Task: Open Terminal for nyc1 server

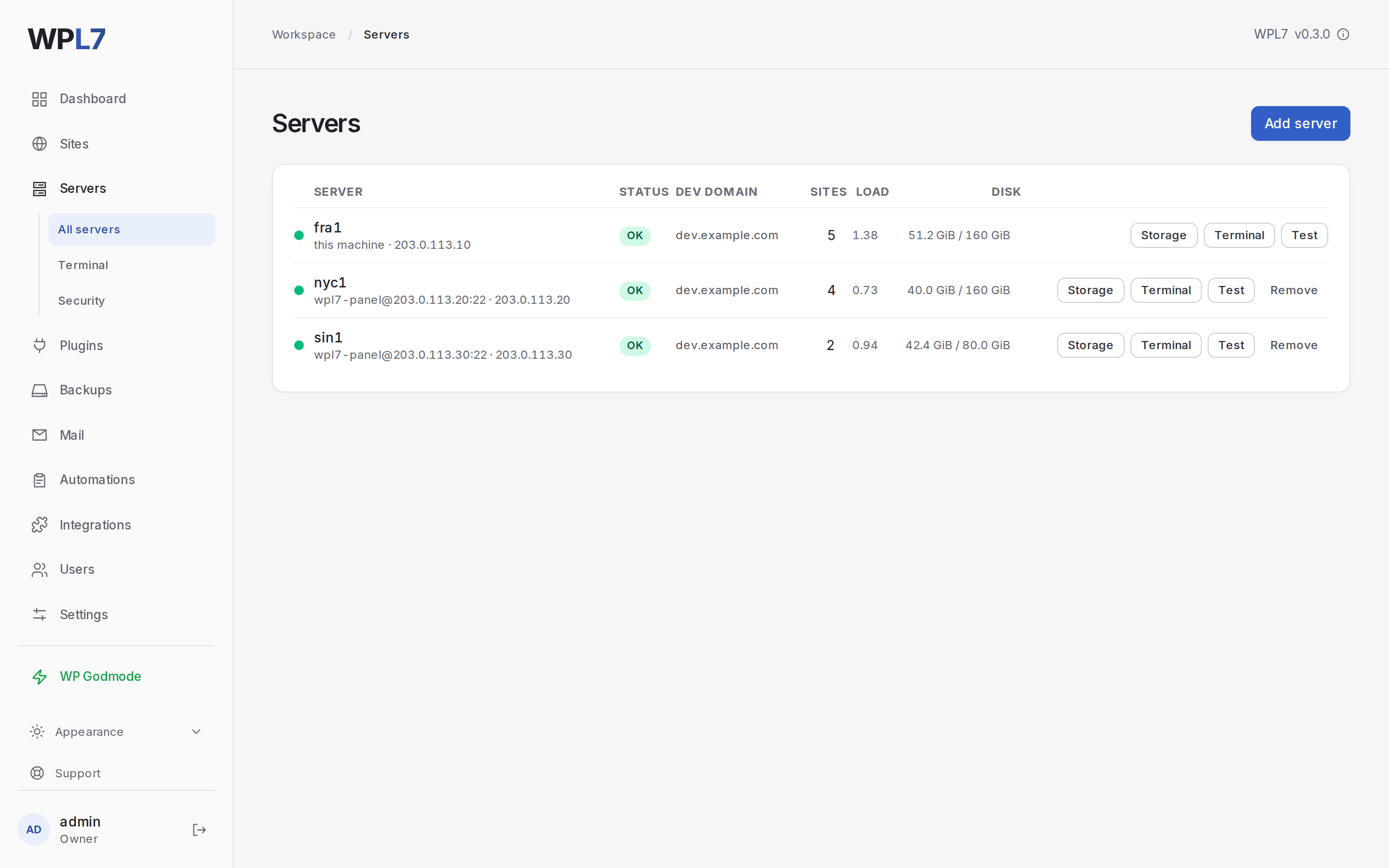Action: (x=1166, y=290)
